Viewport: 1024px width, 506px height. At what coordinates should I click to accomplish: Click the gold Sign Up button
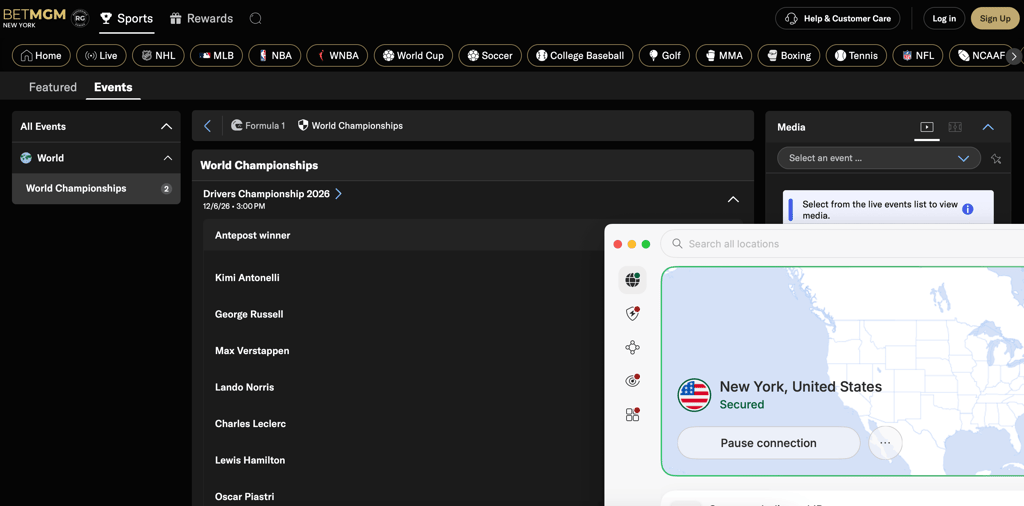coord(995,18)
